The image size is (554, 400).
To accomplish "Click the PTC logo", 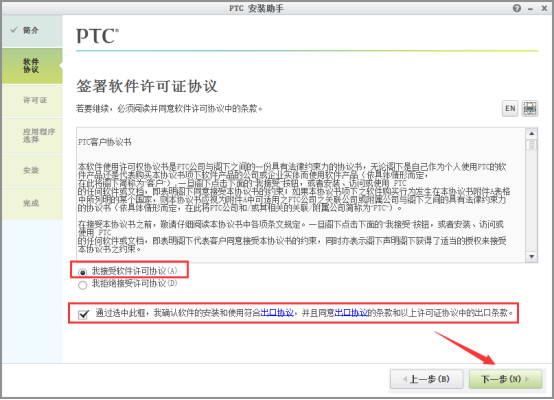I will click(98, 36).
